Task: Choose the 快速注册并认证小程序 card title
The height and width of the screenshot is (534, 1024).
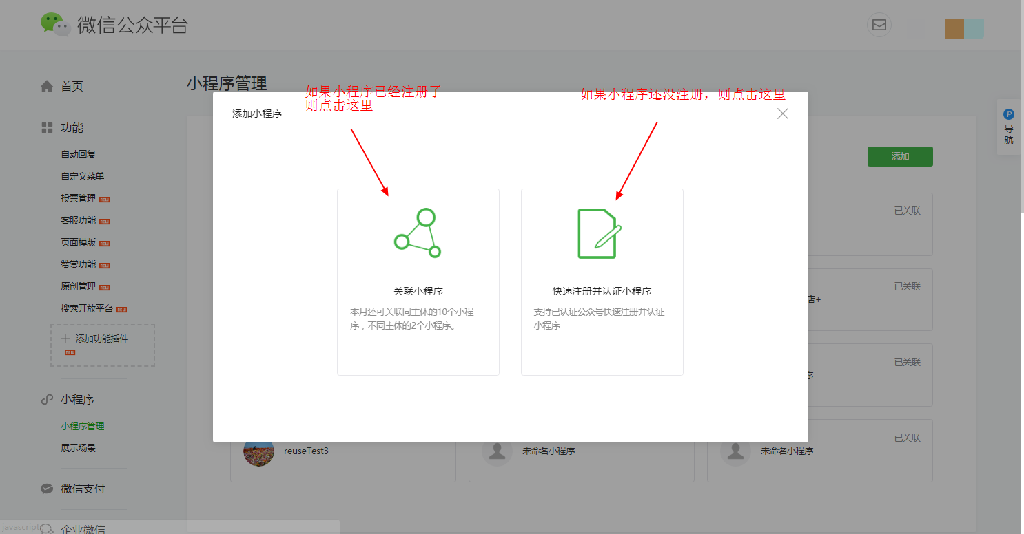Action: click(602, 291)
